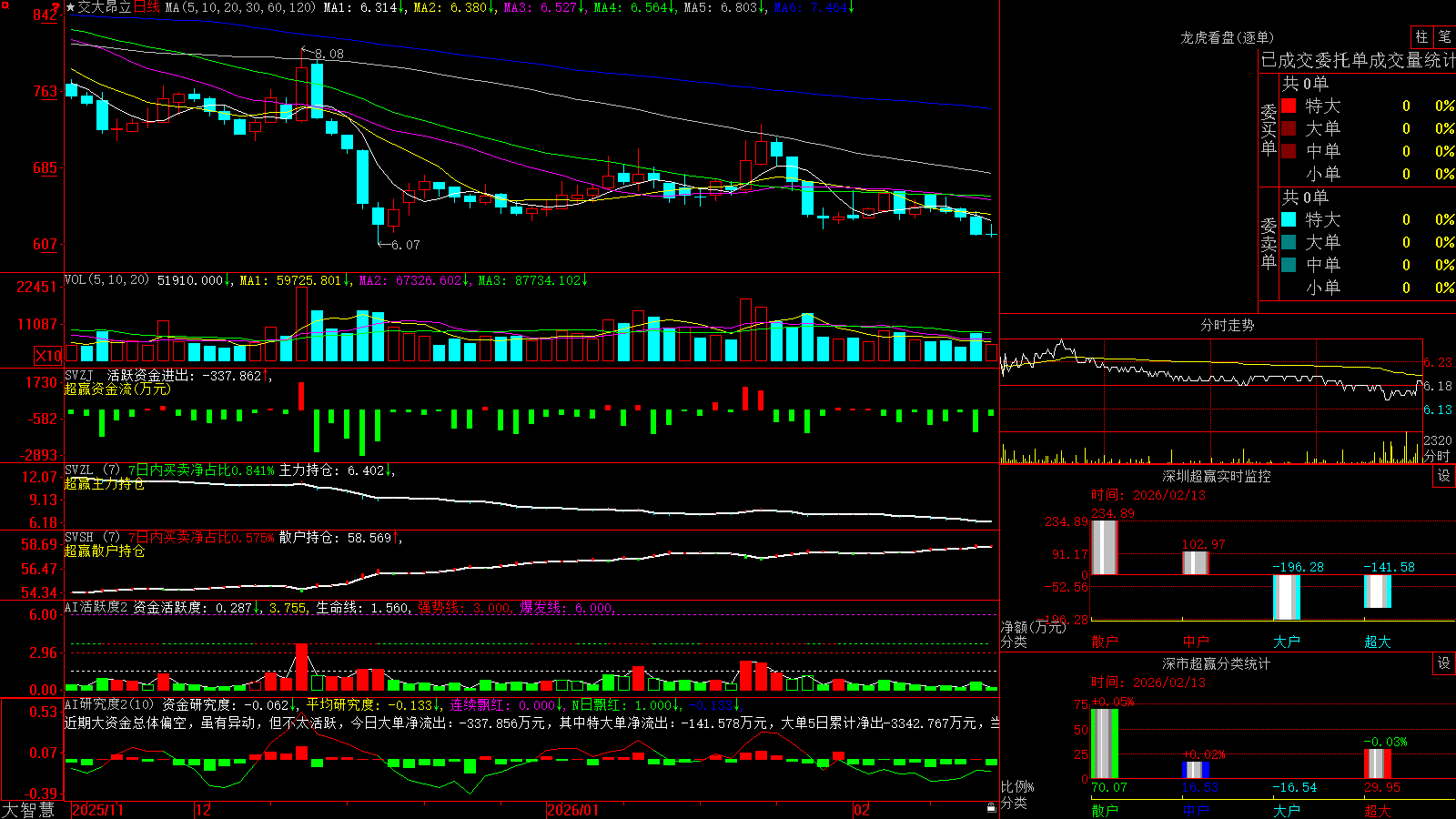Click the X10 volume scale label

click(x=48, y=356)
